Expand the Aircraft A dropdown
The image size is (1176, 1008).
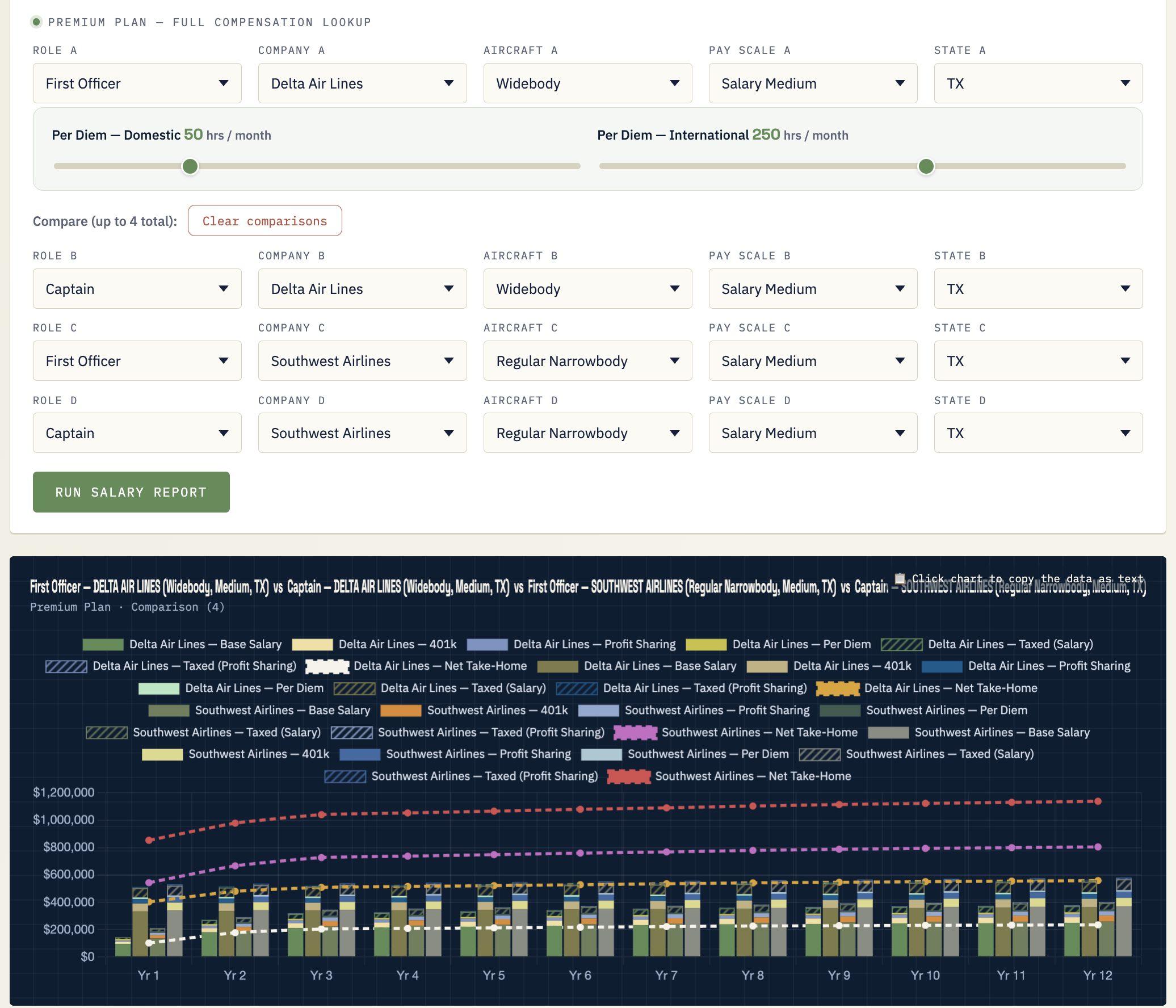point(588,83)
